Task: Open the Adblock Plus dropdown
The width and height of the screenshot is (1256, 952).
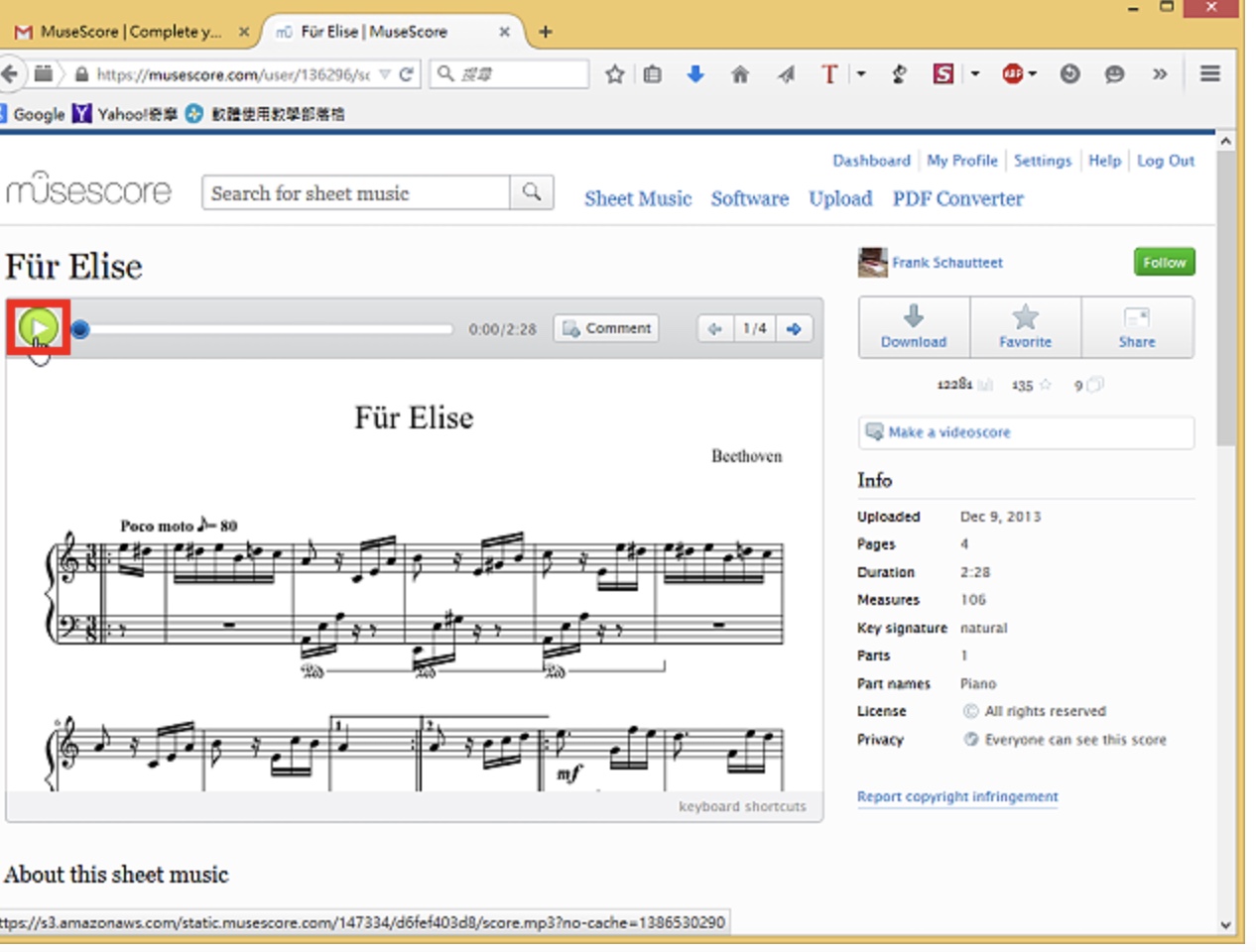Action: pyautogui.click(x=1033, y=74)
